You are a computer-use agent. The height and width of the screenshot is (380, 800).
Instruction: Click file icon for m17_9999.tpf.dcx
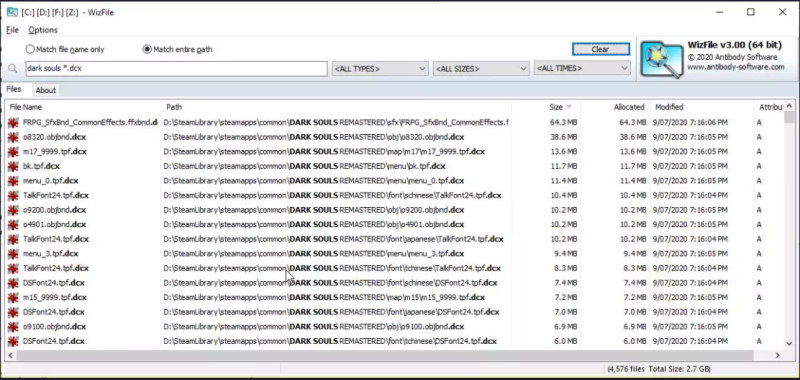pyautogui.click(x=13, y=151)
